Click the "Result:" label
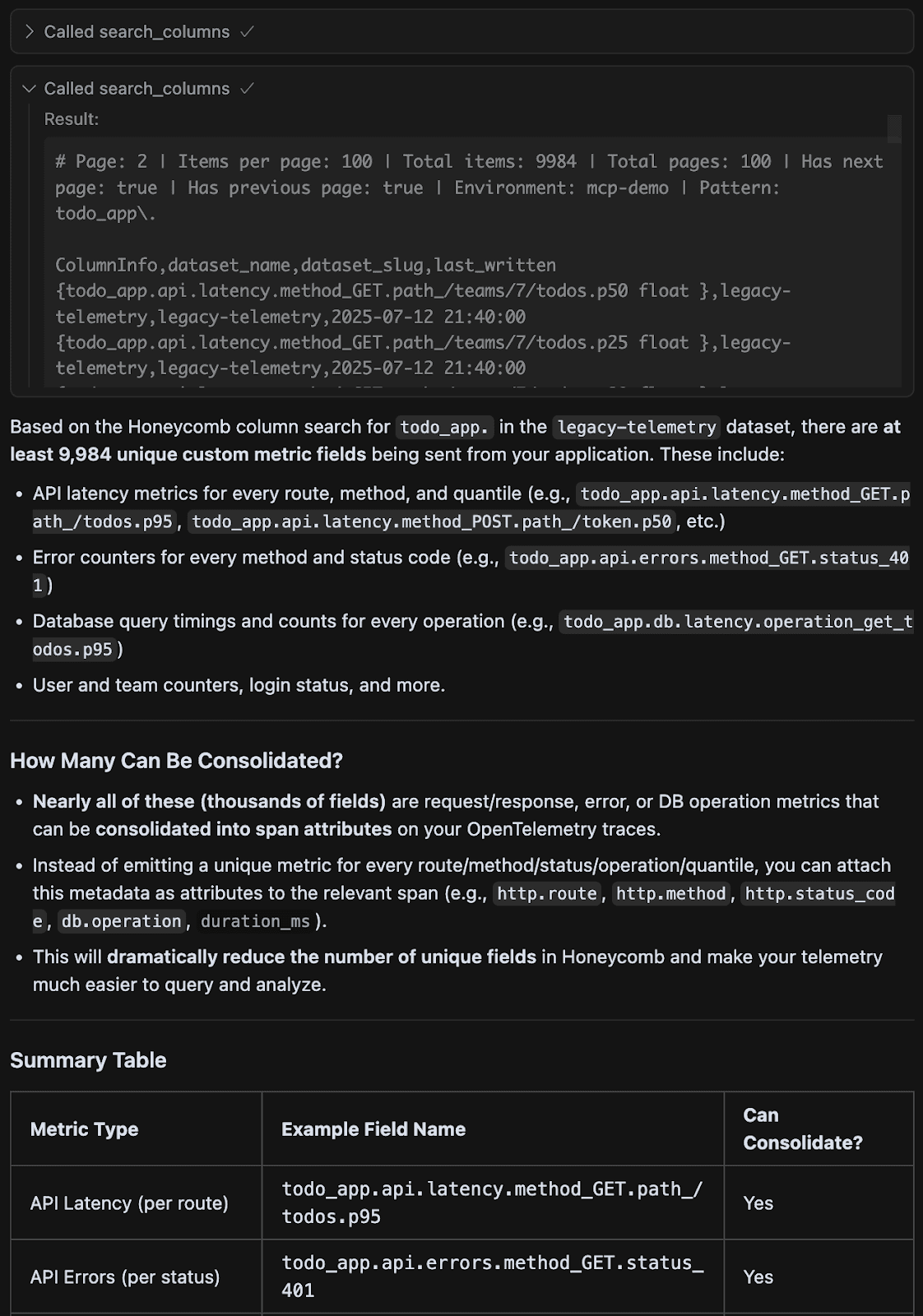Screen dimensions: 923x1316 pos(72,119)
